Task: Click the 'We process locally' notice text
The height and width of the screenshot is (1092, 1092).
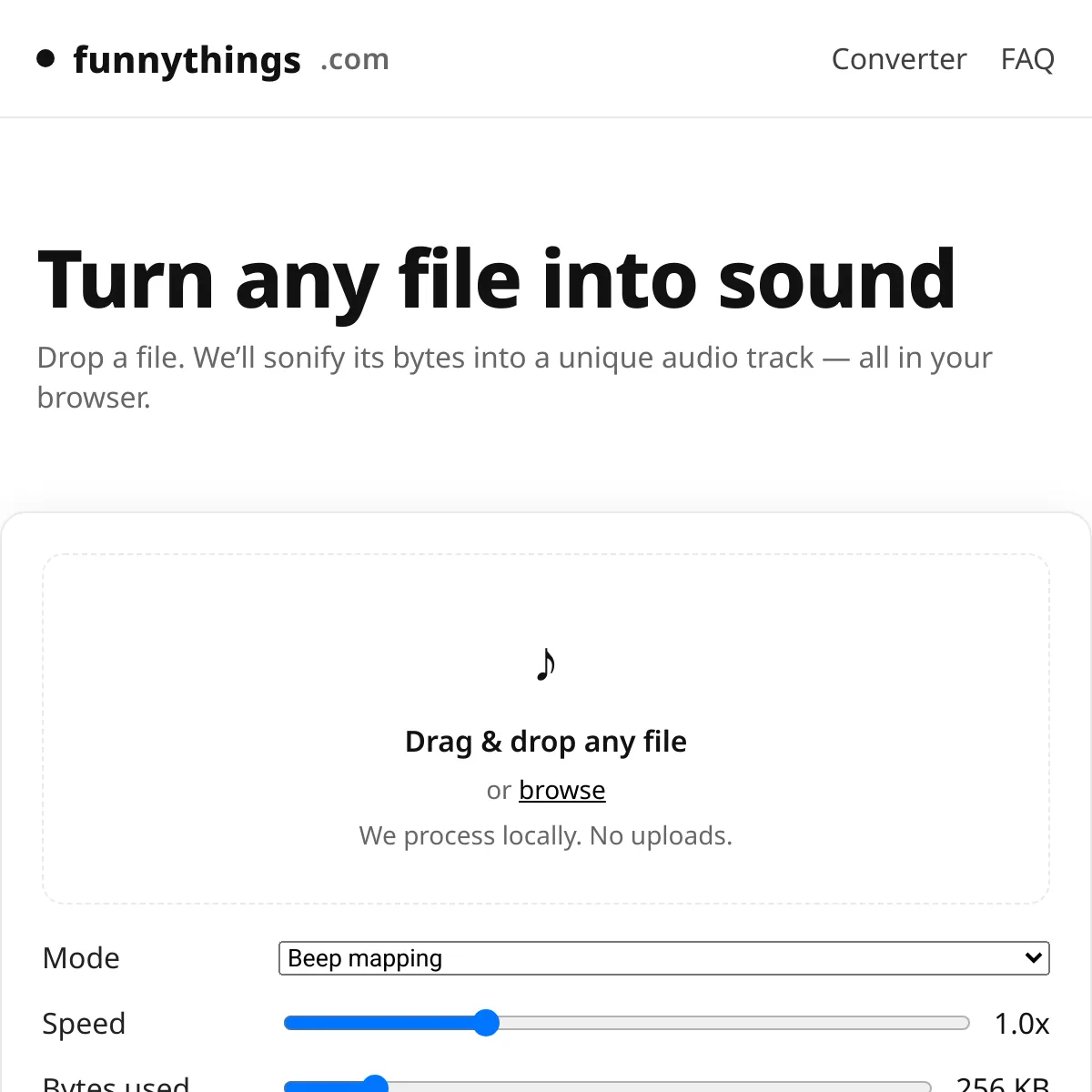Action: click(x=545, y=835)
